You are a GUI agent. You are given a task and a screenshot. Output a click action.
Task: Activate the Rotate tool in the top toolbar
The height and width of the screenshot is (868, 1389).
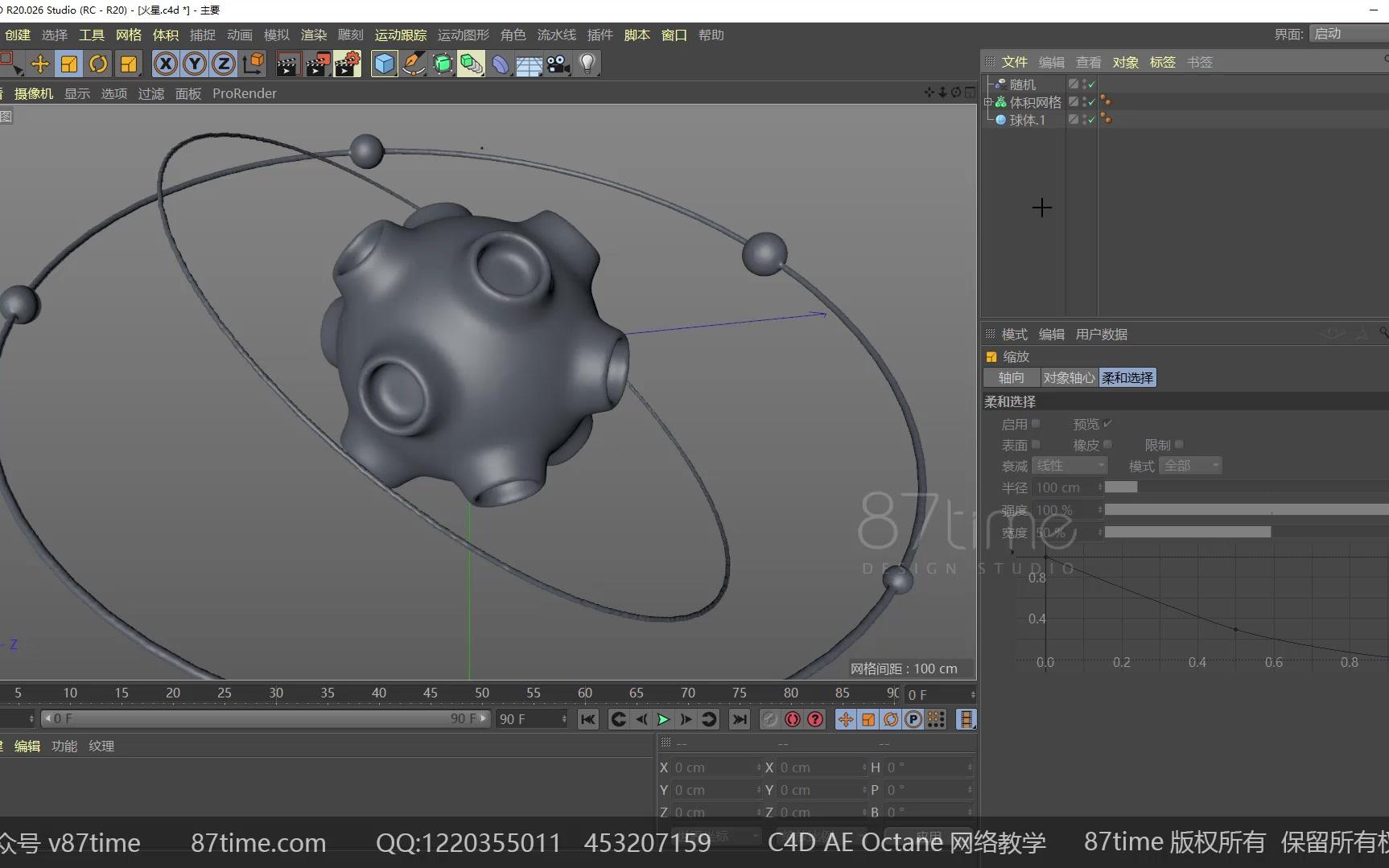(98, 64)
